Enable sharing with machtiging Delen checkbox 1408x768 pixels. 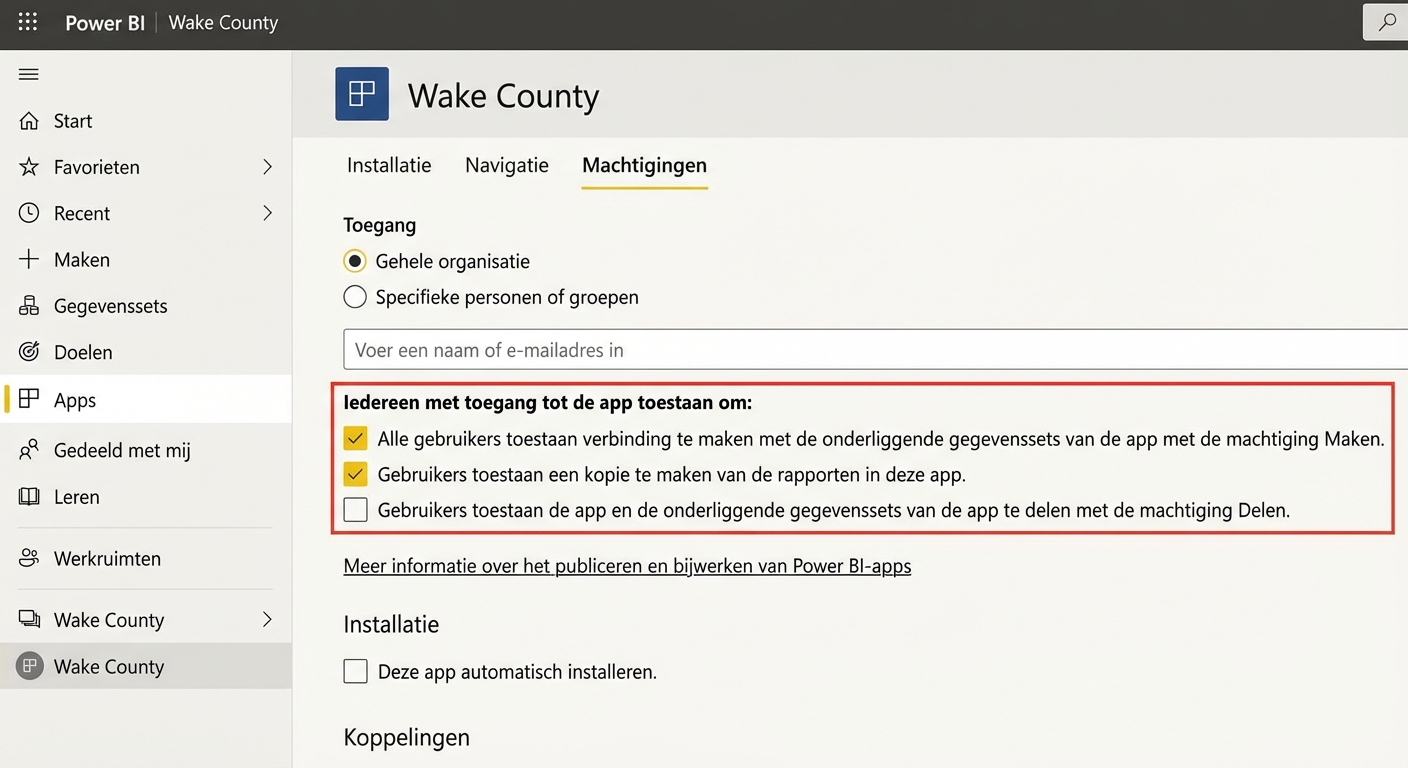(x=355, y=510)
